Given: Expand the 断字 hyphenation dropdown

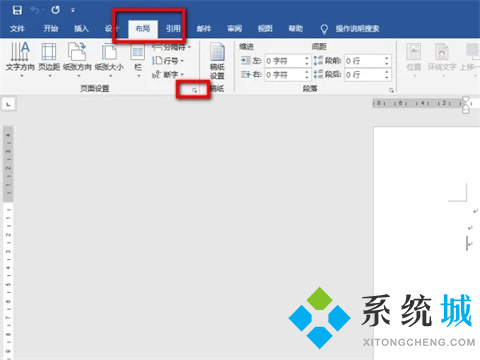Looking at the screenshot, I should (168, 74).
